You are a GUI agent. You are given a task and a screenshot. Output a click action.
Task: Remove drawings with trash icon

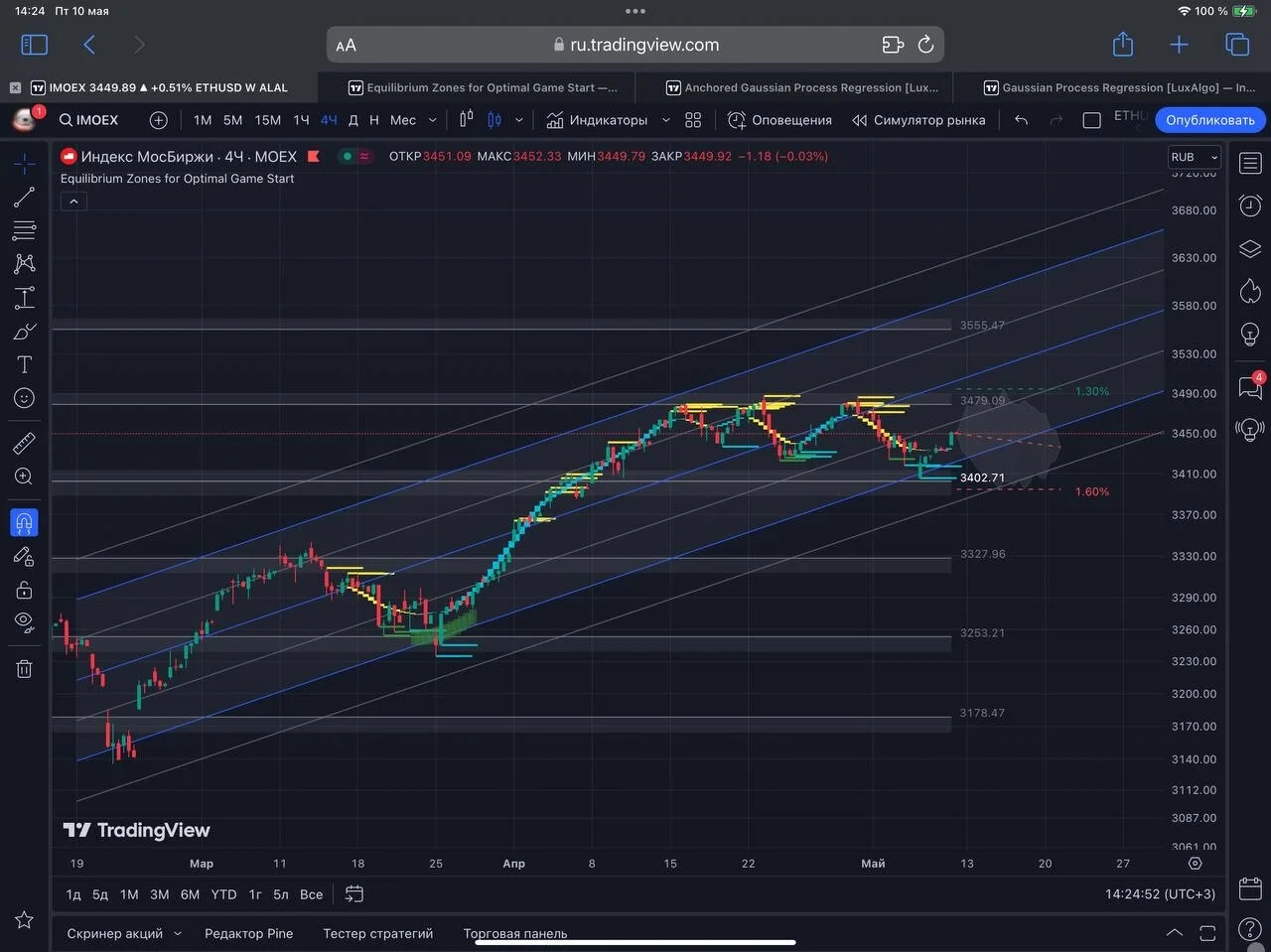(25, 668)
